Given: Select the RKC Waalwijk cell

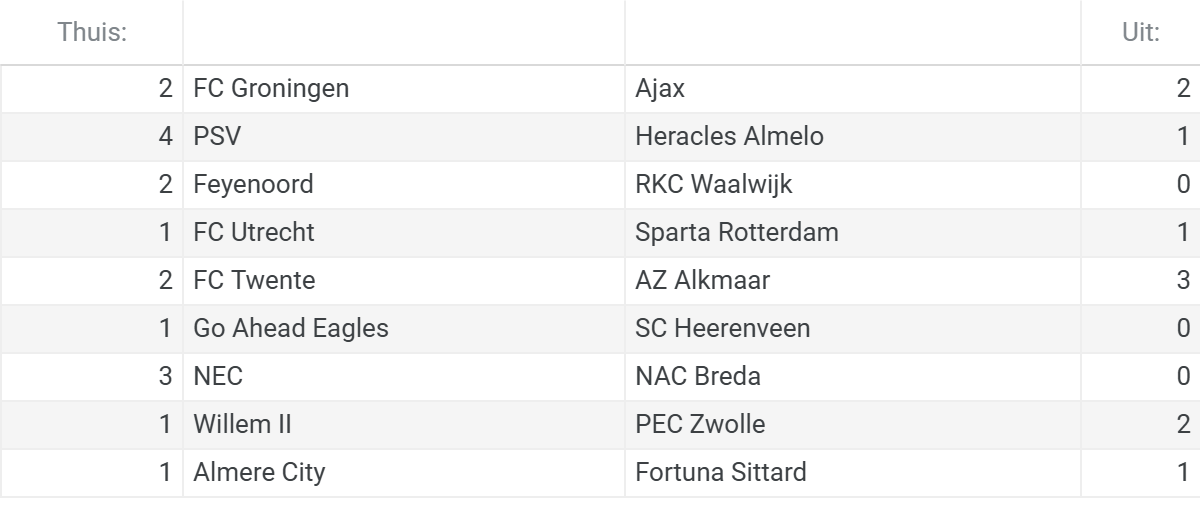Looking at the screenshot, I should [853, 185].
